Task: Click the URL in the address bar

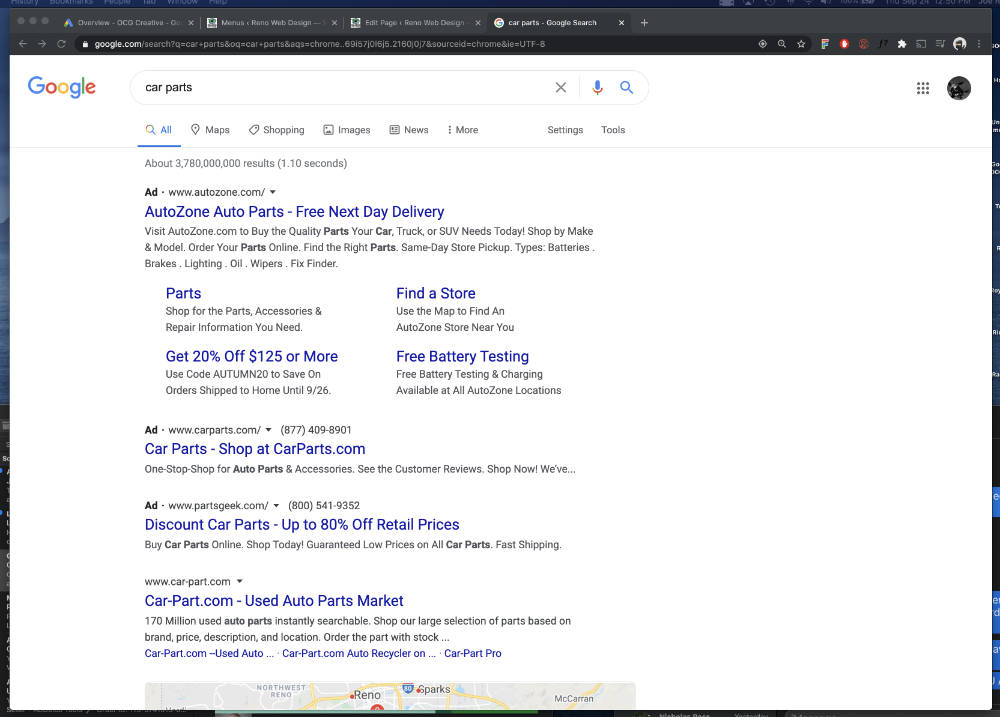Action: pos(320,44)
